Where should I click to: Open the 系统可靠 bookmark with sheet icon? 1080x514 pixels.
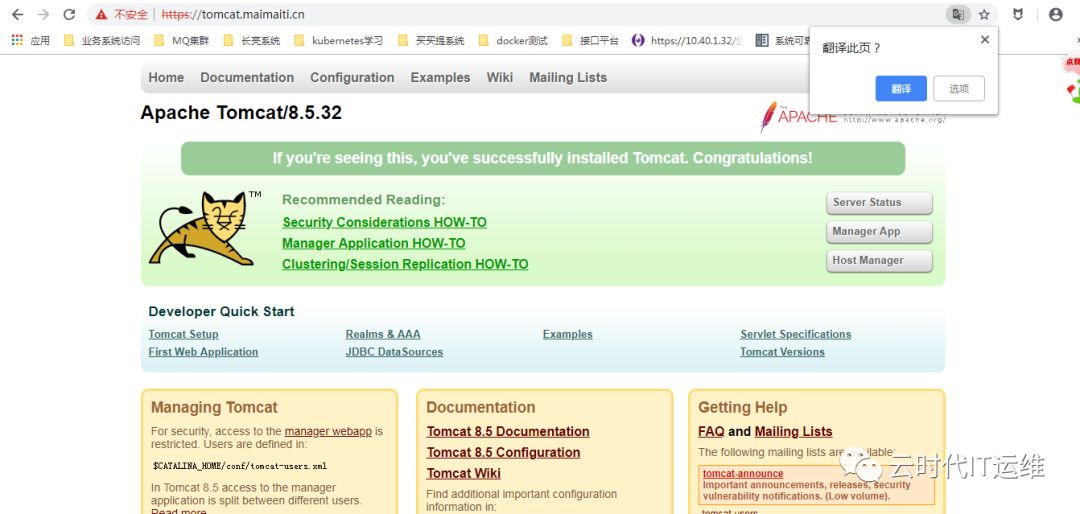784,41
